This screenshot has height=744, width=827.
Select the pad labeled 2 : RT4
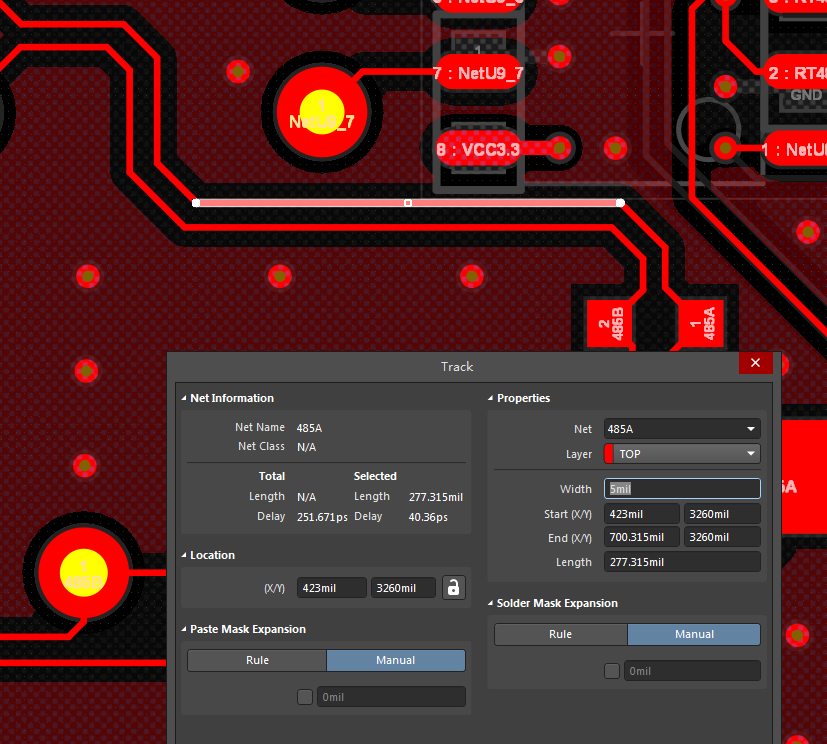click(796, 73)
